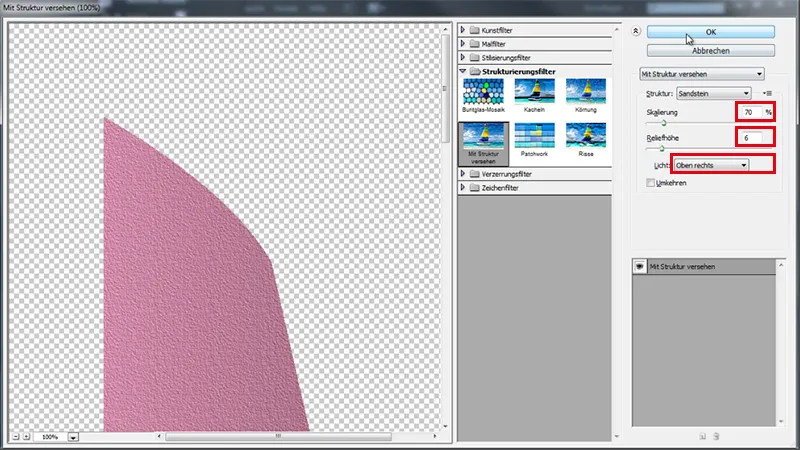
Task: Click preview scroll left arrow
Action: pos(159,436)
